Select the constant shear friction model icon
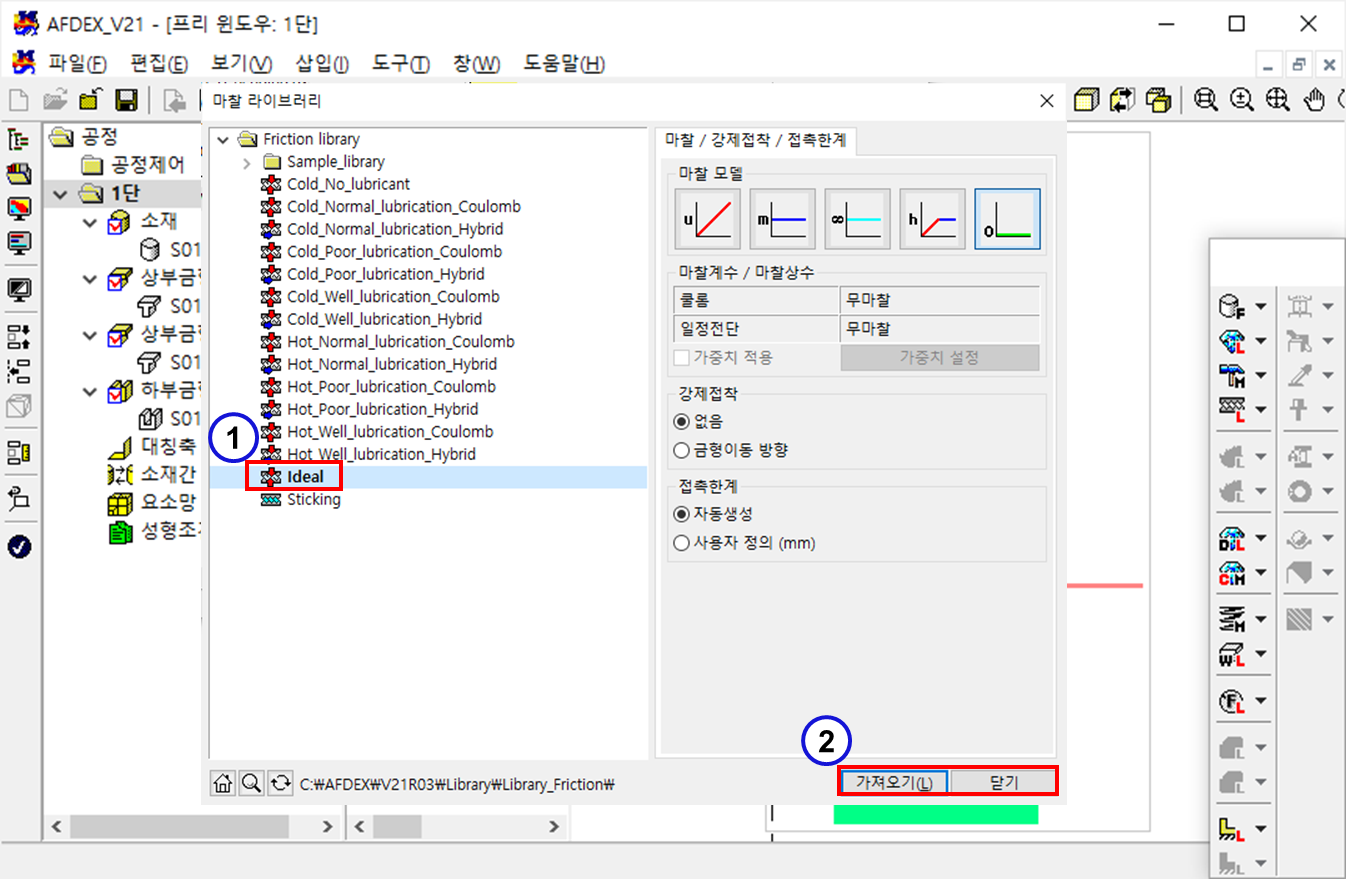 tap(782, 219)
